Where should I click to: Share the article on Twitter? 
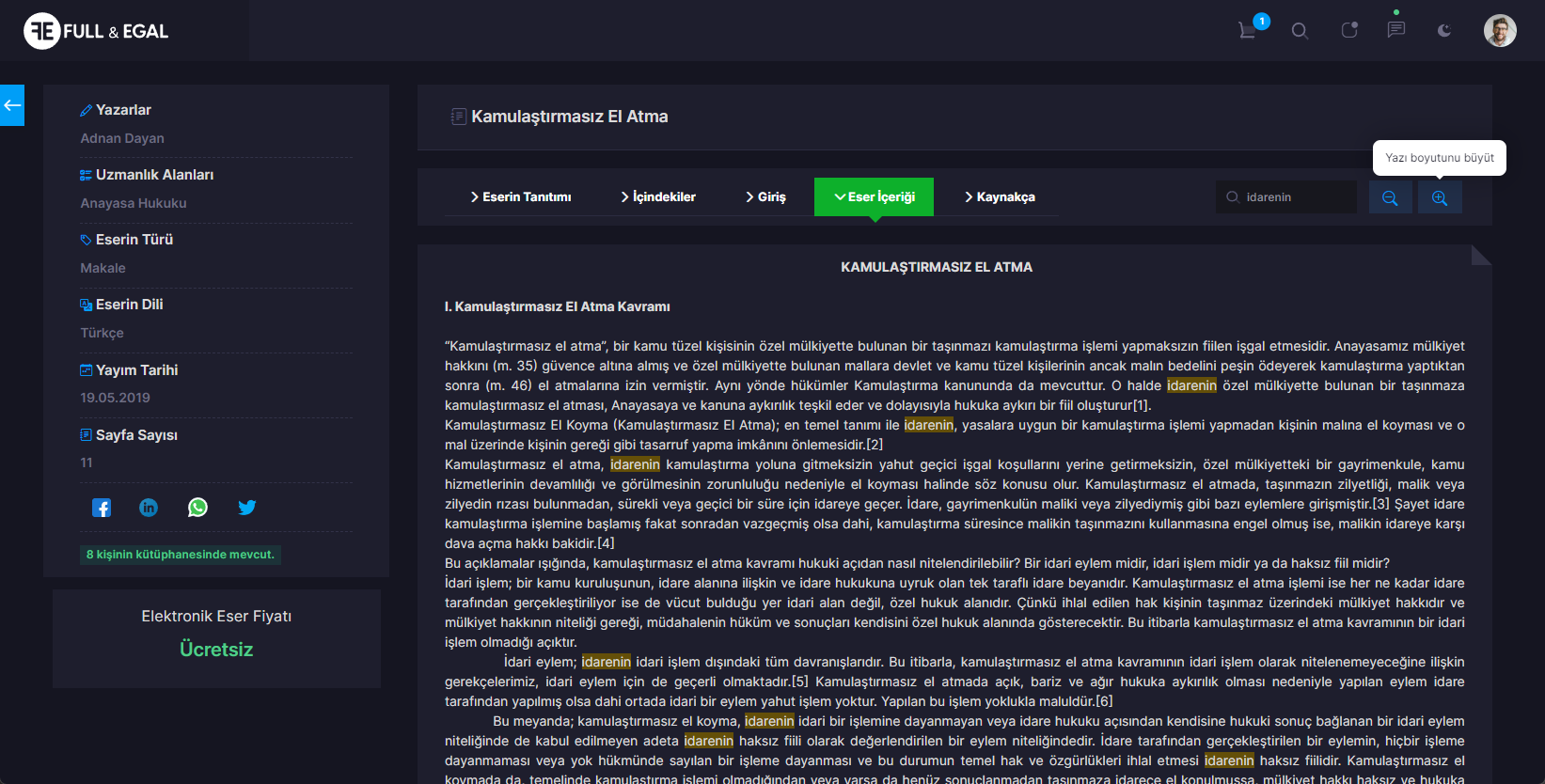(246, 508)
